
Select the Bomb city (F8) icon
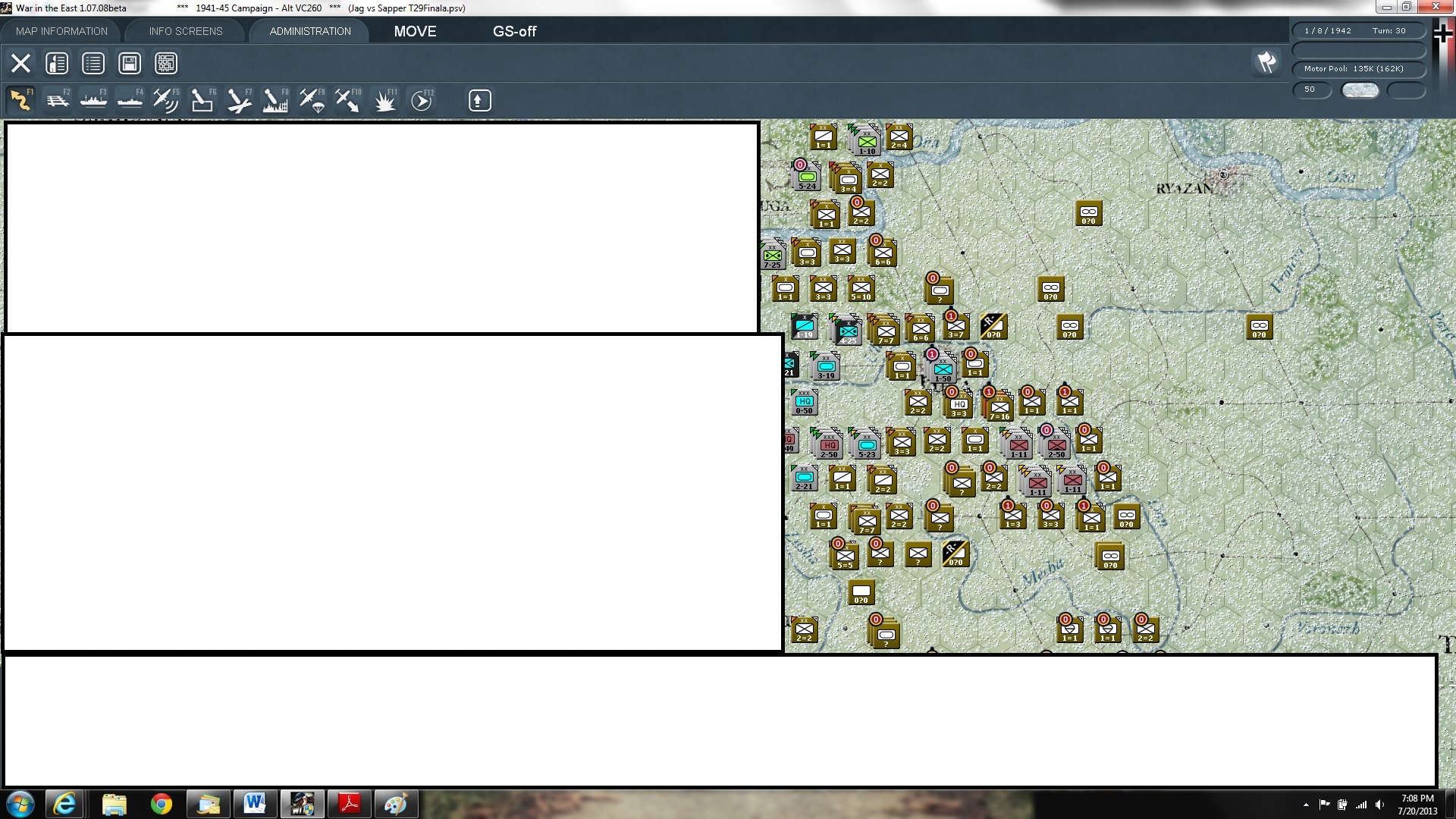pos(275,100)
